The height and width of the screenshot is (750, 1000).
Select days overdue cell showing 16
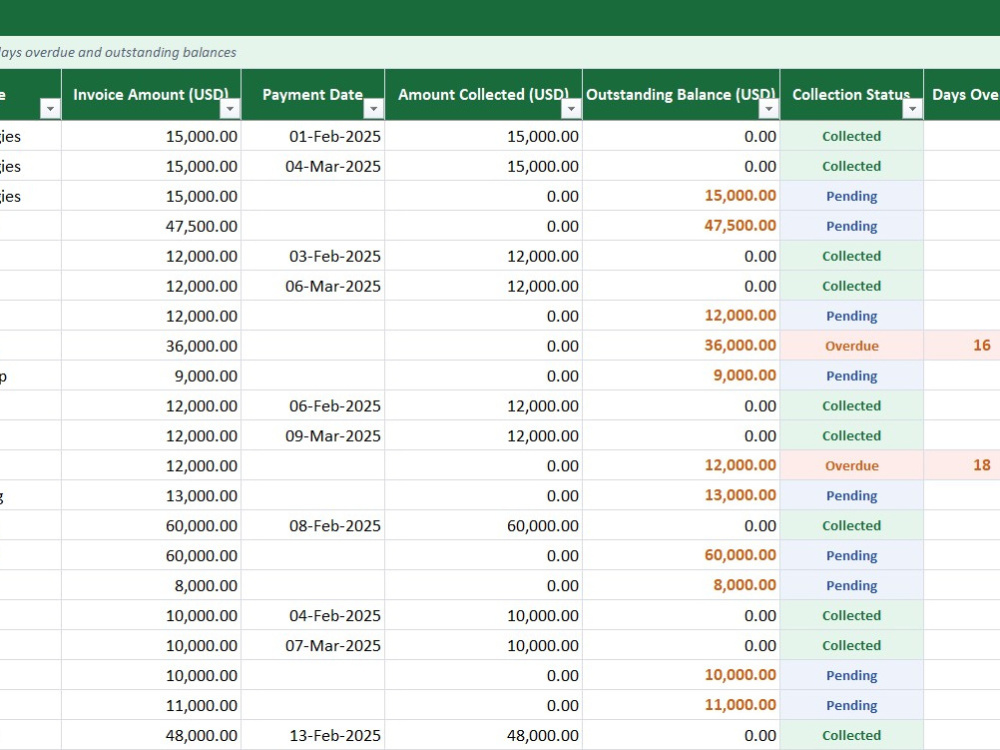[962, 346]
